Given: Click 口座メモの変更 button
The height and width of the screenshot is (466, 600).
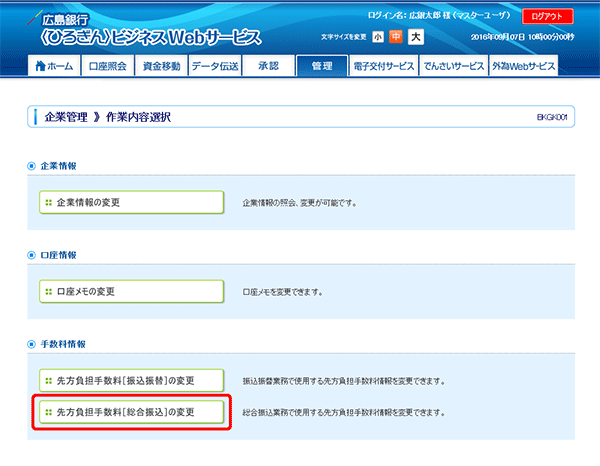Looking at the screenshot, I should tap(132, 292).
